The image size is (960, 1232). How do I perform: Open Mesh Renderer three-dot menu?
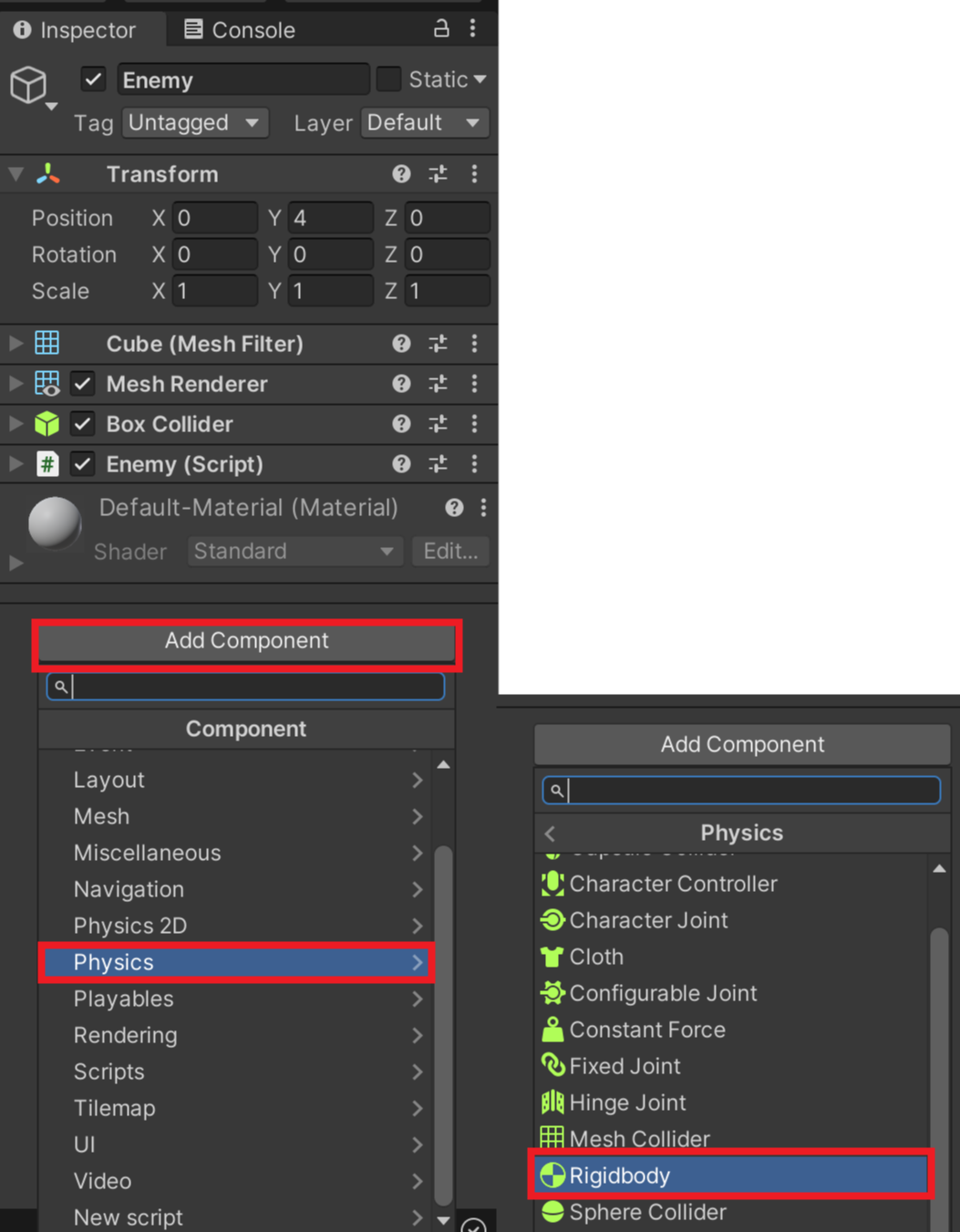point(474,383)
